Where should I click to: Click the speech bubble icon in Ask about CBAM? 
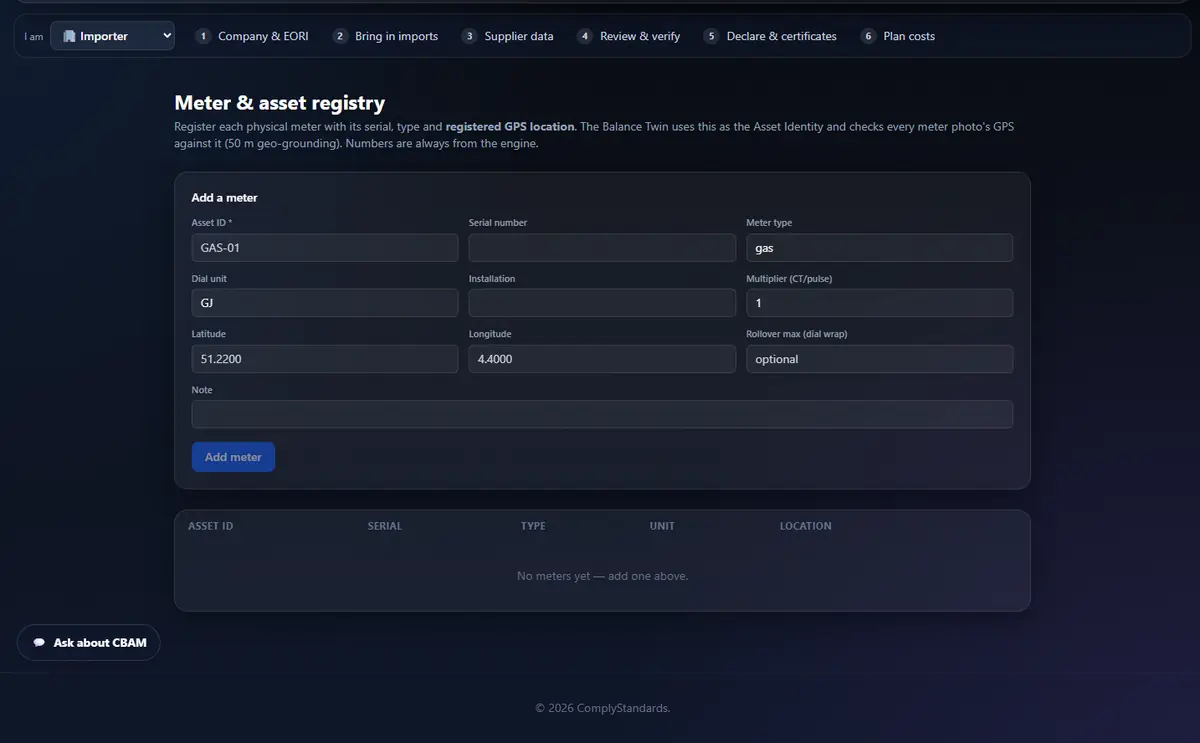tap(39, 643)
